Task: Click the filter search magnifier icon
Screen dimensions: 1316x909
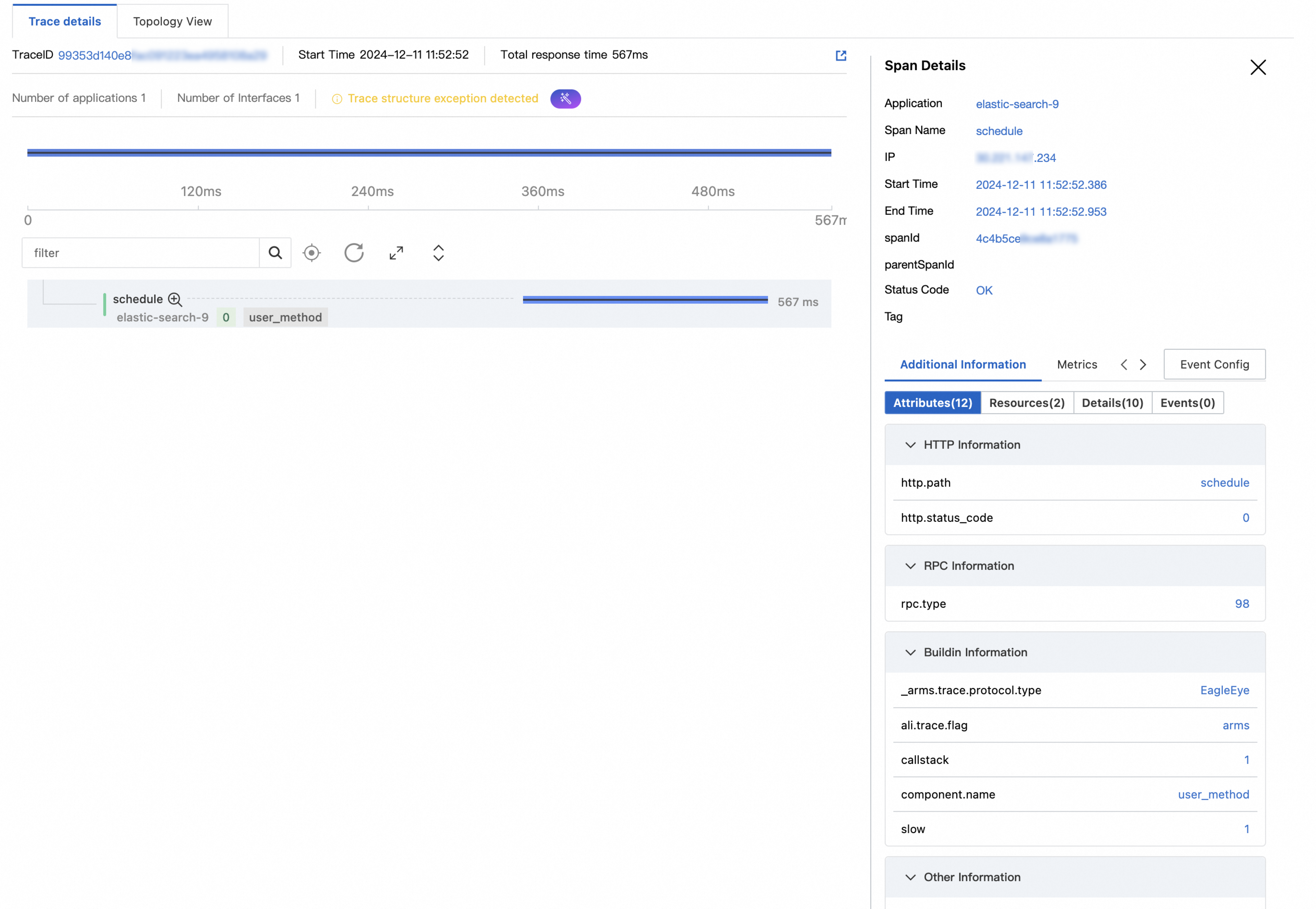Action: [275, 253]
